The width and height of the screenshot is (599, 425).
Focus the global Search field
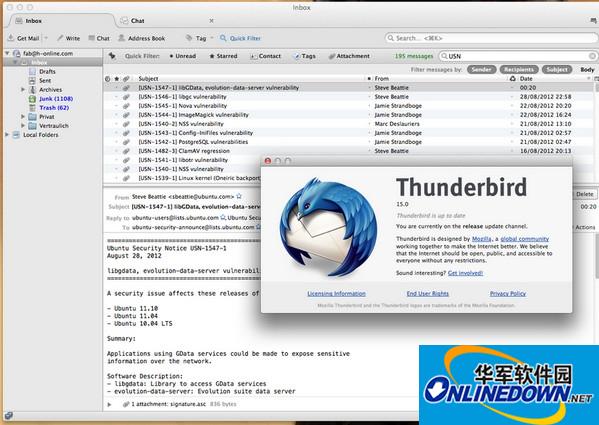click(x=491, y=38)
